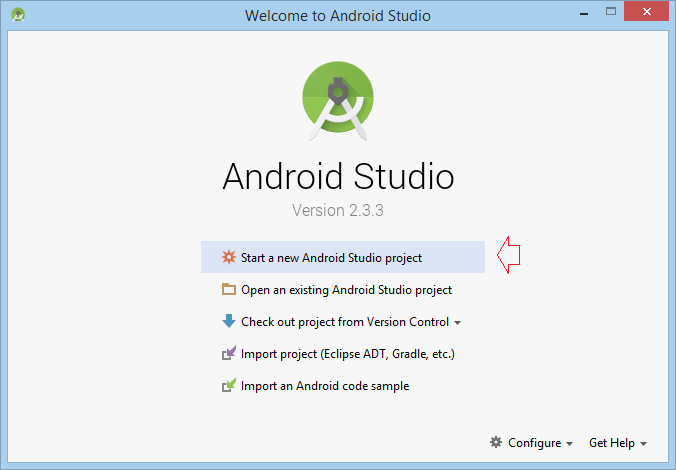This screenshot has height=470, width=676.
Task: Click the orange starburst new project icon
Action: [229, 257]
